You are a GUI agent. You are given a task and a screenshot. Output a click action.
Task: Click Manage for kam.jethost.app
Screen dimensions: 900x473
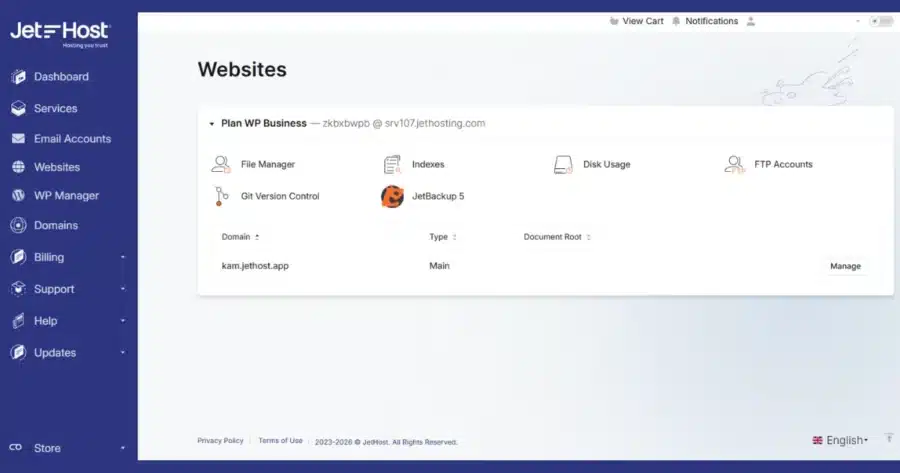[845, 266]
